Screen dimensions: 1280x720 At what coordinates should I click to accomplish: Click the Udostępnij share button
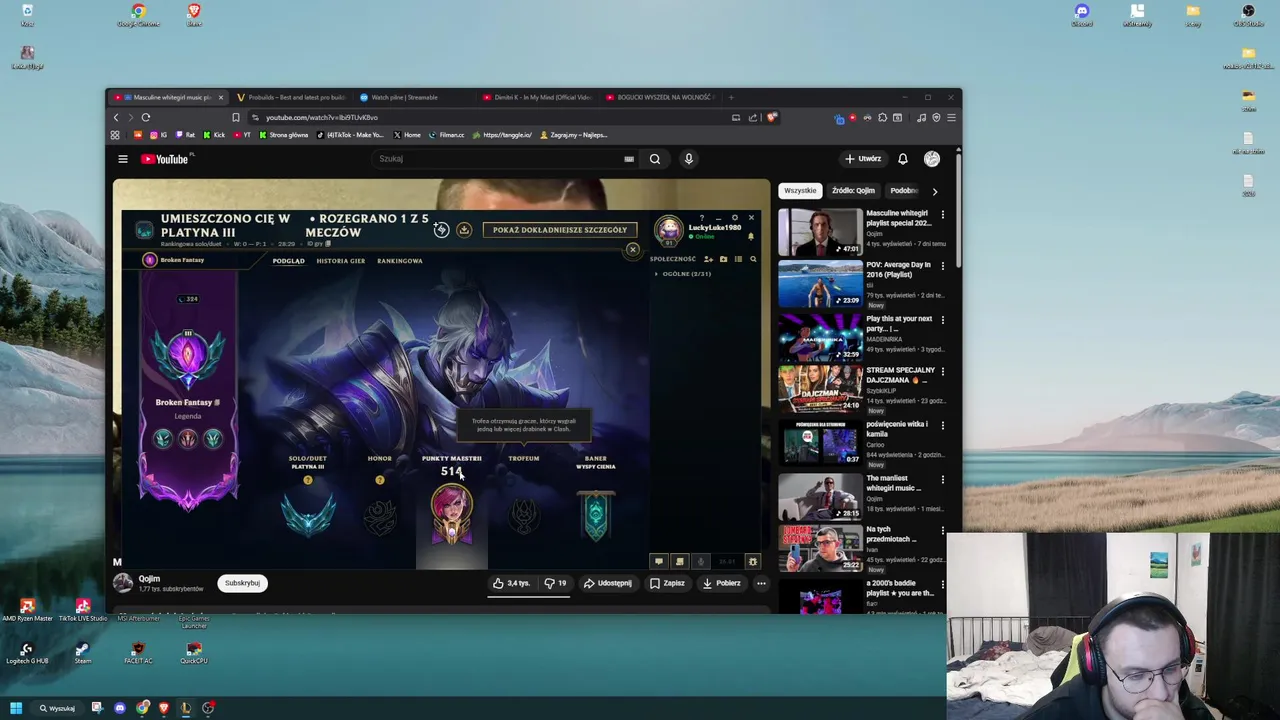tap(607, 583)
